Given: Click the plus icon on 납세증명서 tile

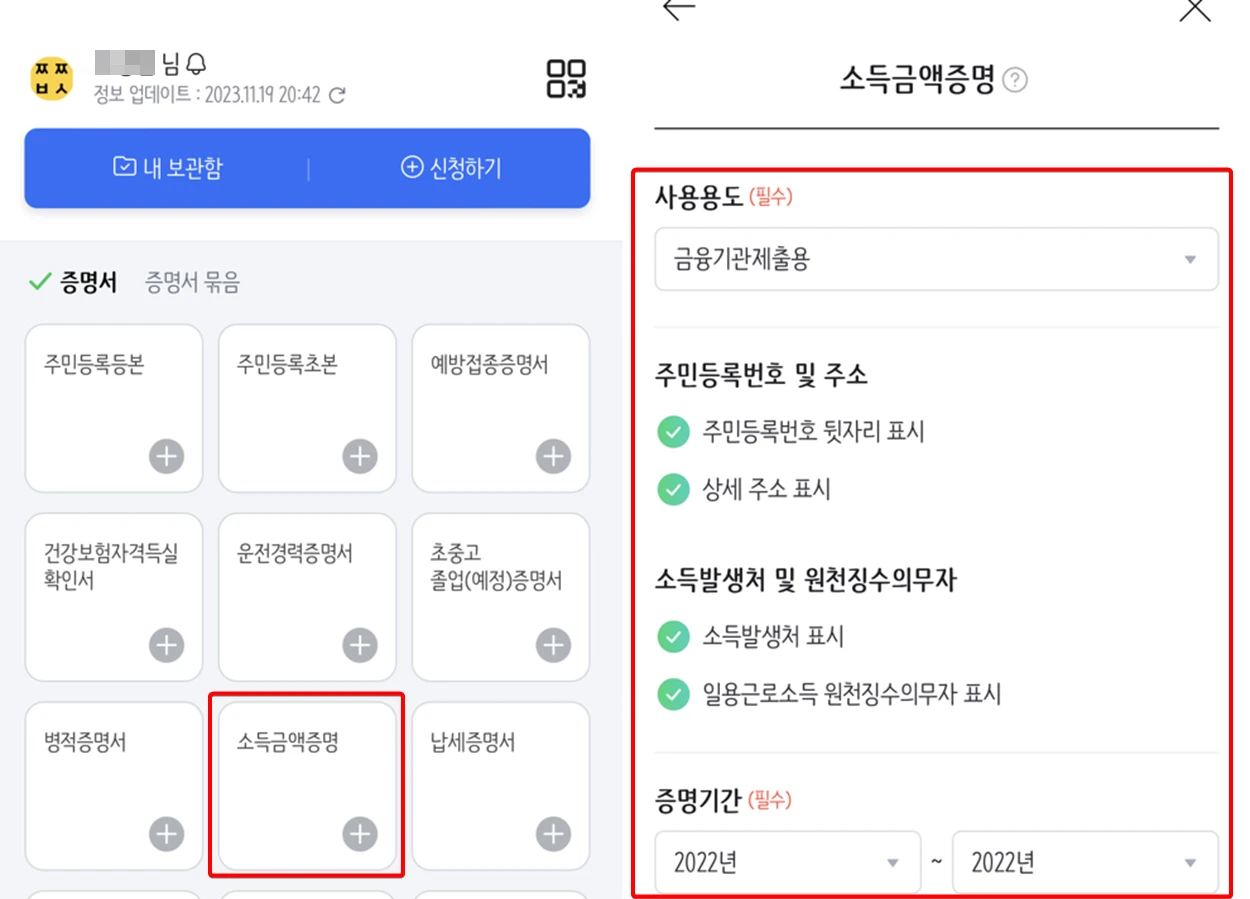Looking at the screenshot, I should [x=552, y=833].
